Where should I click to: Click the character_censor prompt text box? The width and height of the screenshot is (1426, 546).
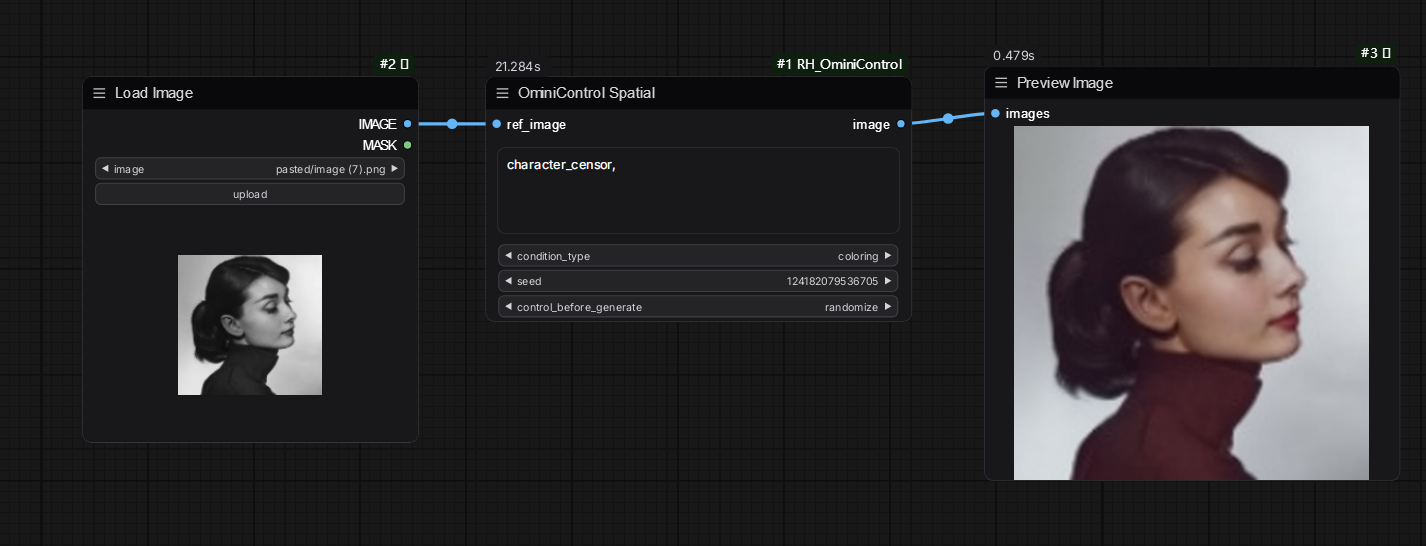698,190
